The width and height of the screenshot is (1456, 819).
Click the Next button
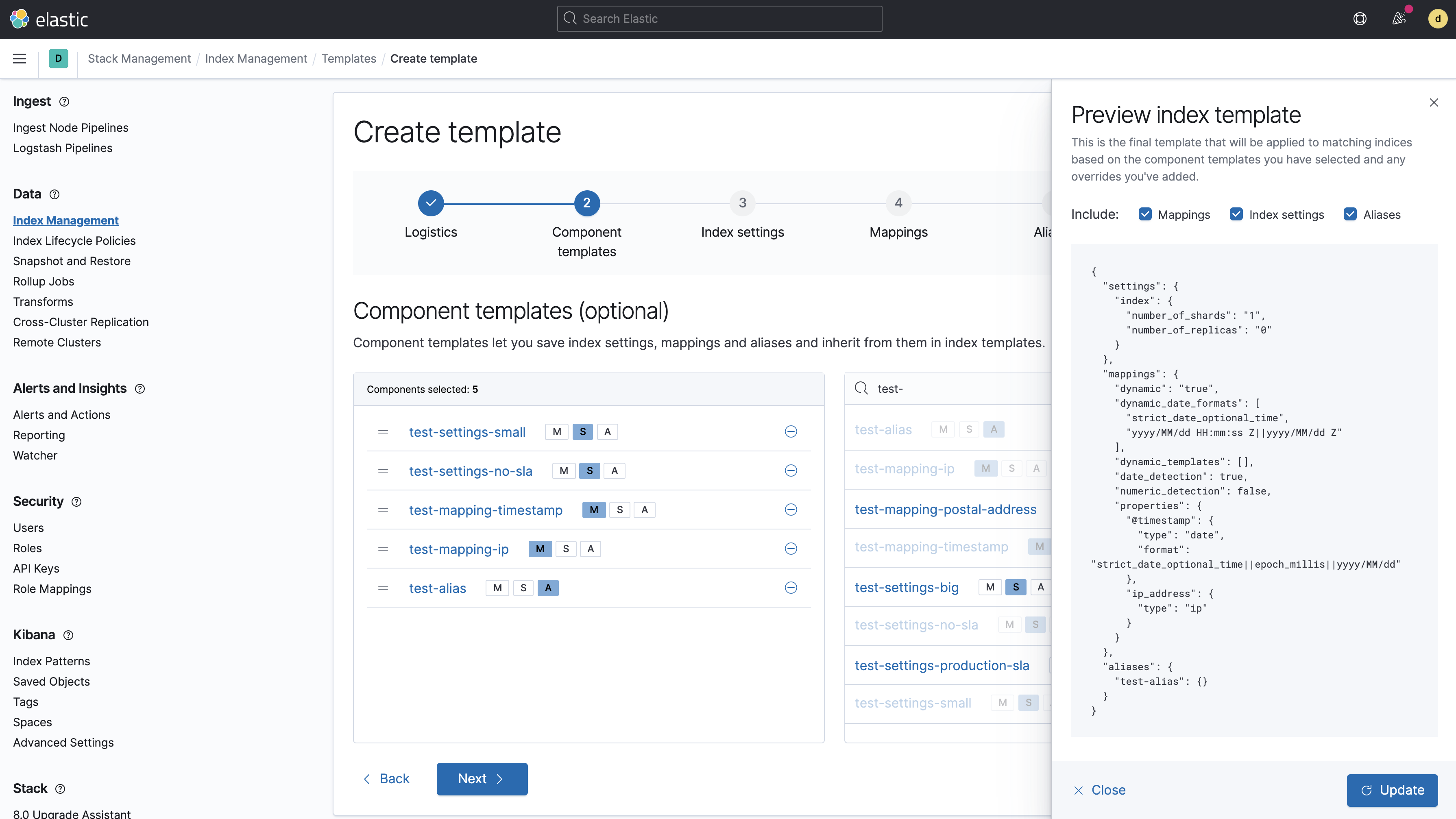pyautogui.click(x=482, y=779)
